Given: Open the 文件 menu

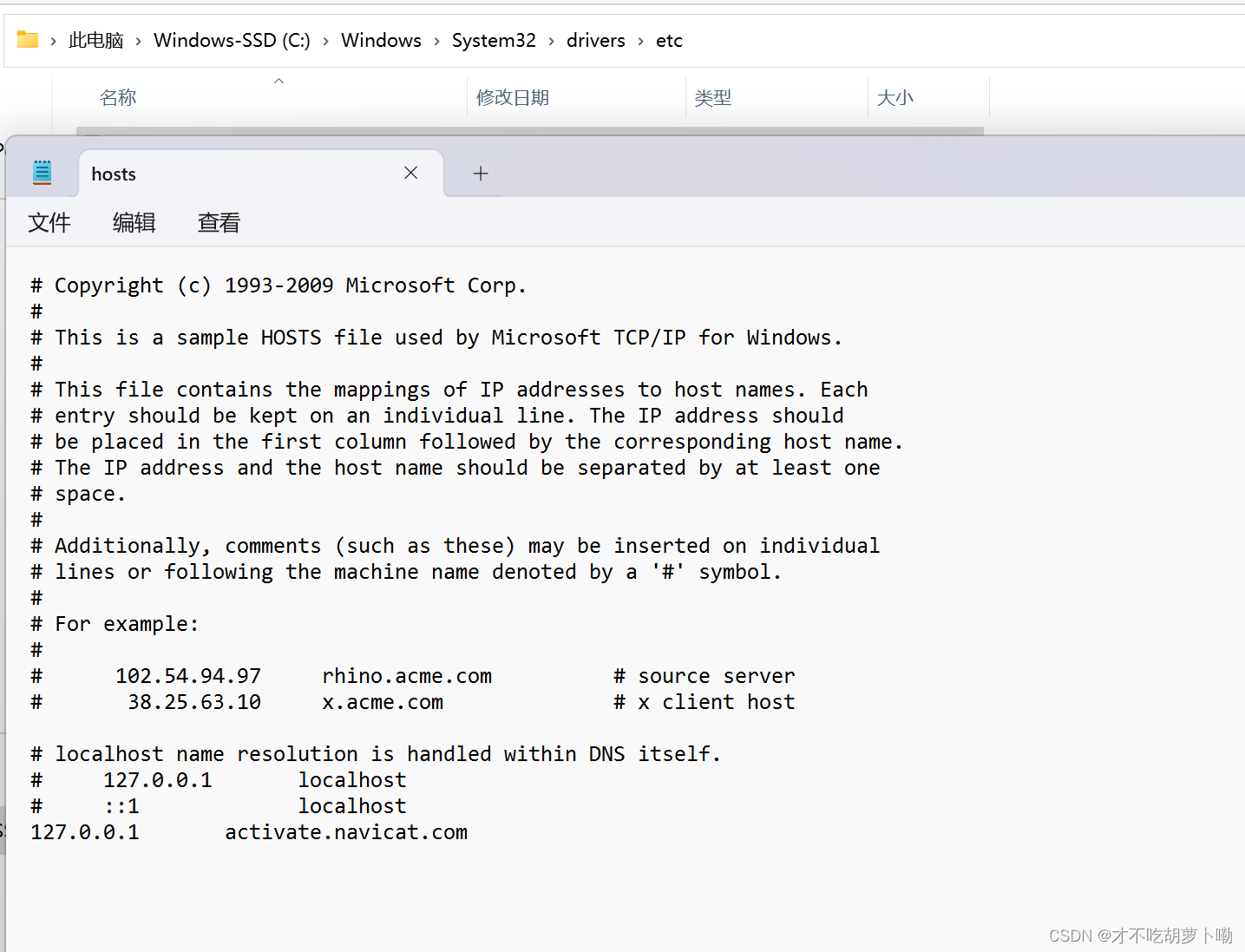Looking at the screenshot, I should click(49, 223).
